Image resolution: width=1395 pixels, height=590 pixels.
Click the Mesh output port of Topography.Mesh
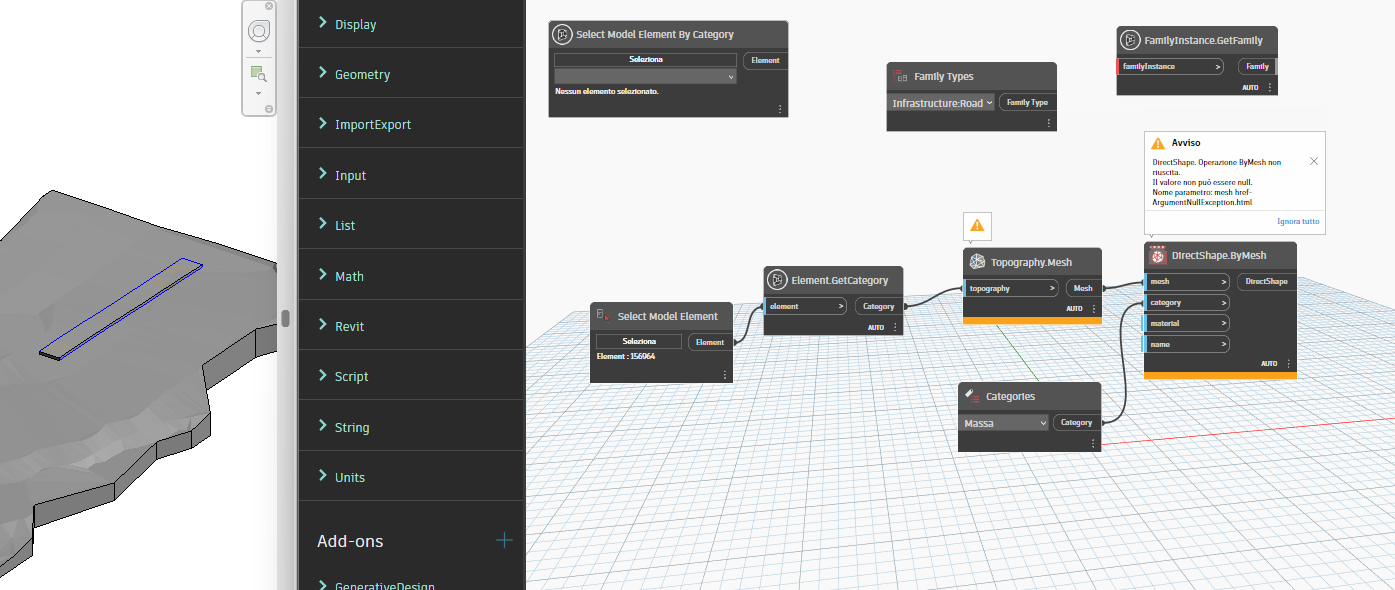click(x=1083, y=288)
